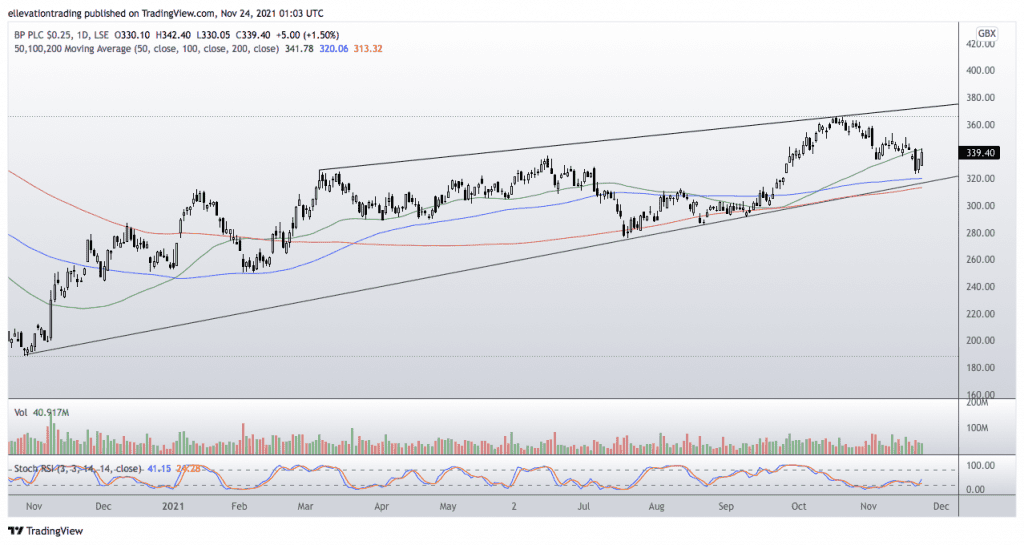This screenshot has height=545, width=1024.
Task: Click the 400.00 price axis label
Action: pyautogui.click(x=980, y=70)
